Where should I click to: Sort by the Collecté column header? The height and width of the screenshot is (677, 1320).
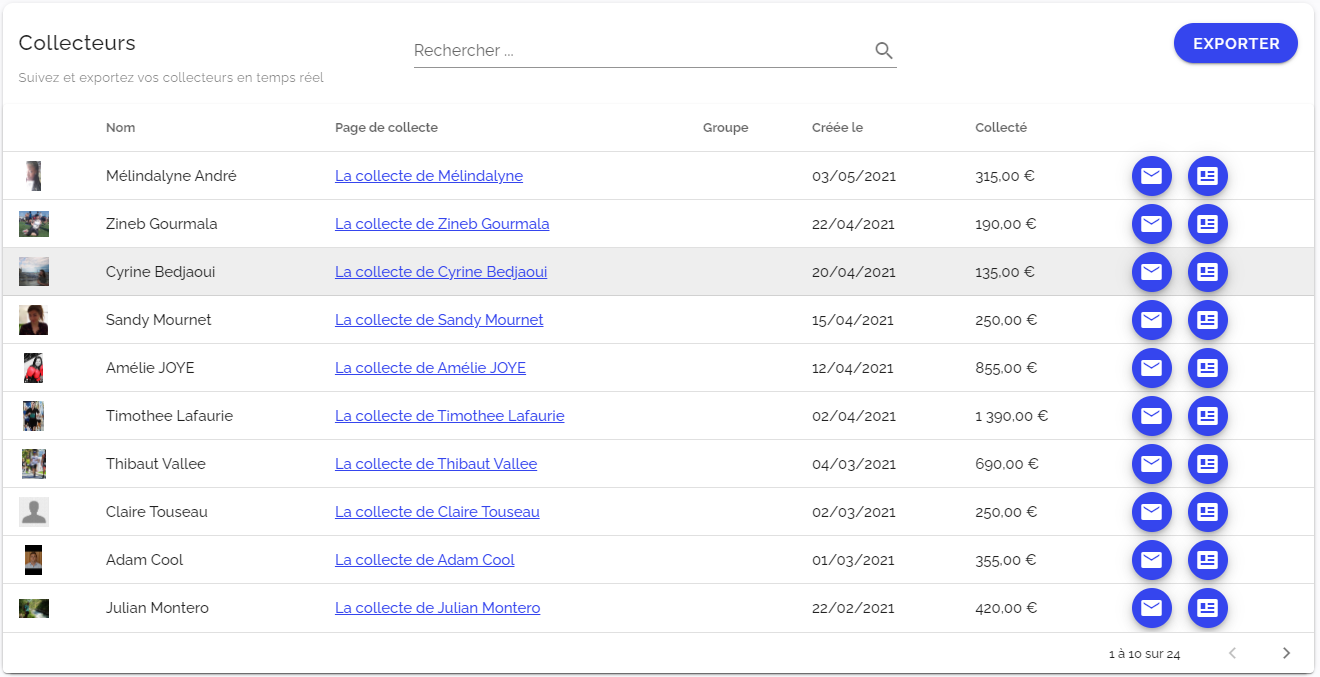click(1000, 128)
